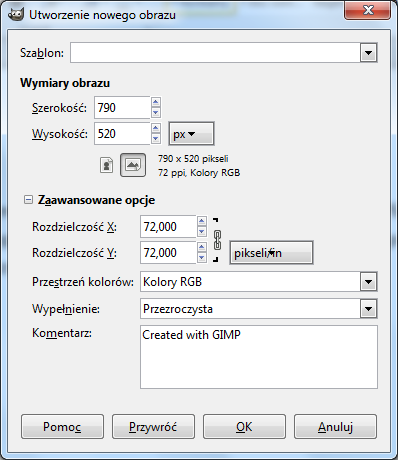Decrease Szerokość with down arrow
This screenshot has width=398, height=460.
click(x=156, y=113)
